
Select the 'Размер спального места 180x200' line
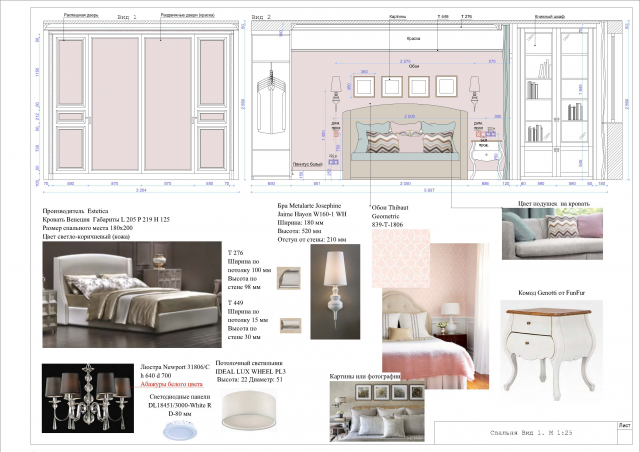click(88, 228)
